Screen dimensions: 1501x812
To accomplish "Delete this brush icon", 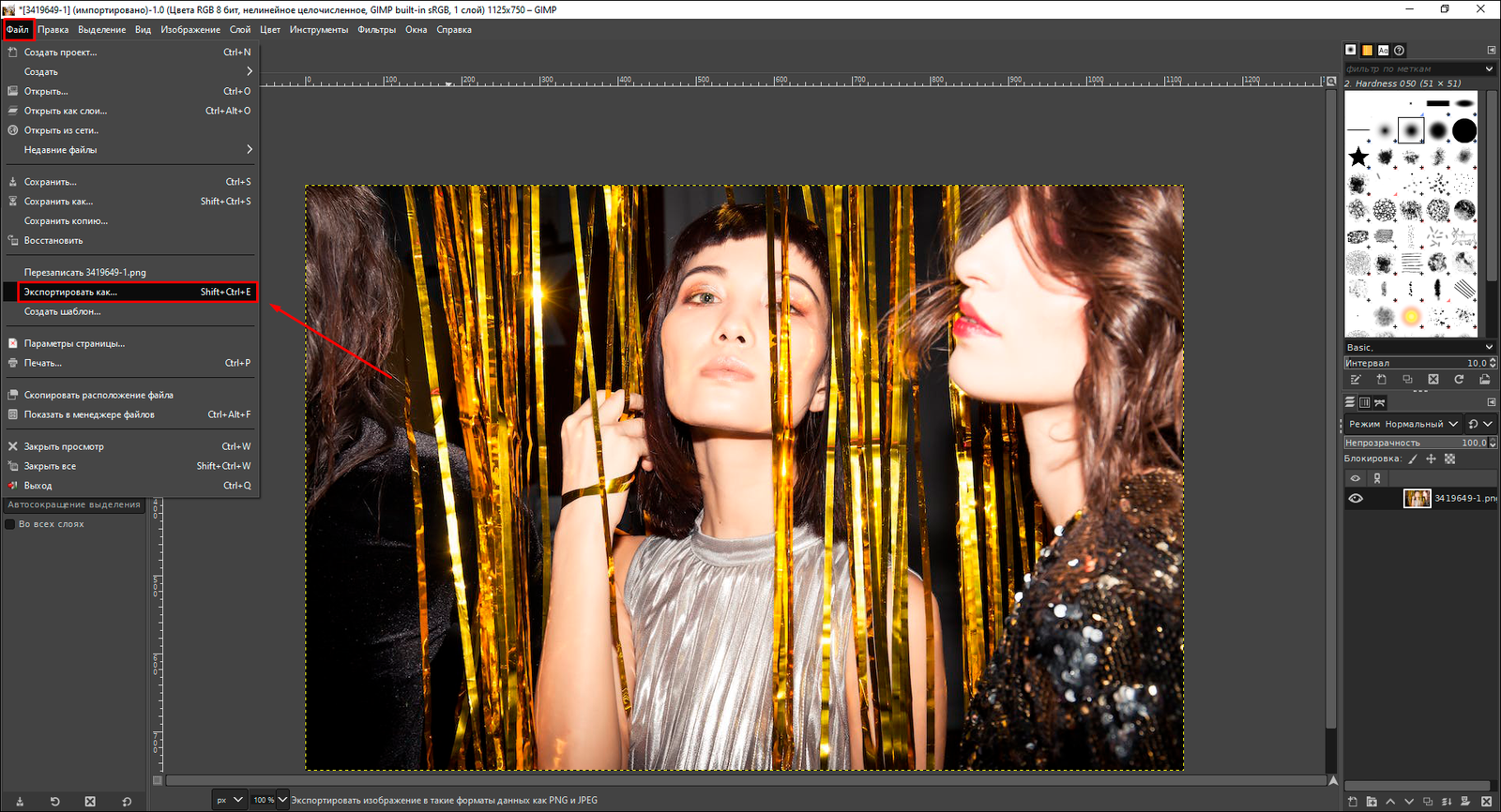I will pyautogui.click(x=1433, y=379).
